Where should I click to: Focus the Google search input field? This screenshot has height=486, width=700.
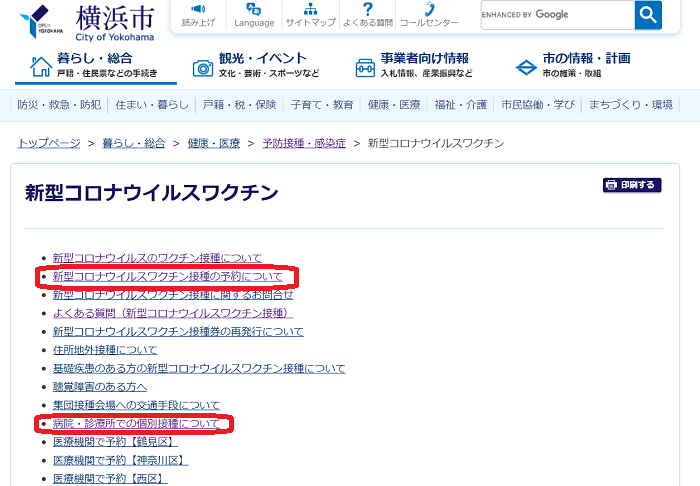556,15
